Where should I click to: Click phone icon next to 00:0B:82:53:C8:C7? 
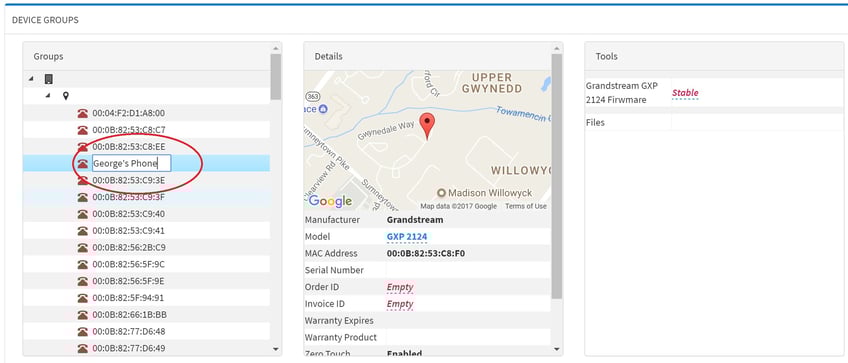pos(82,130)
